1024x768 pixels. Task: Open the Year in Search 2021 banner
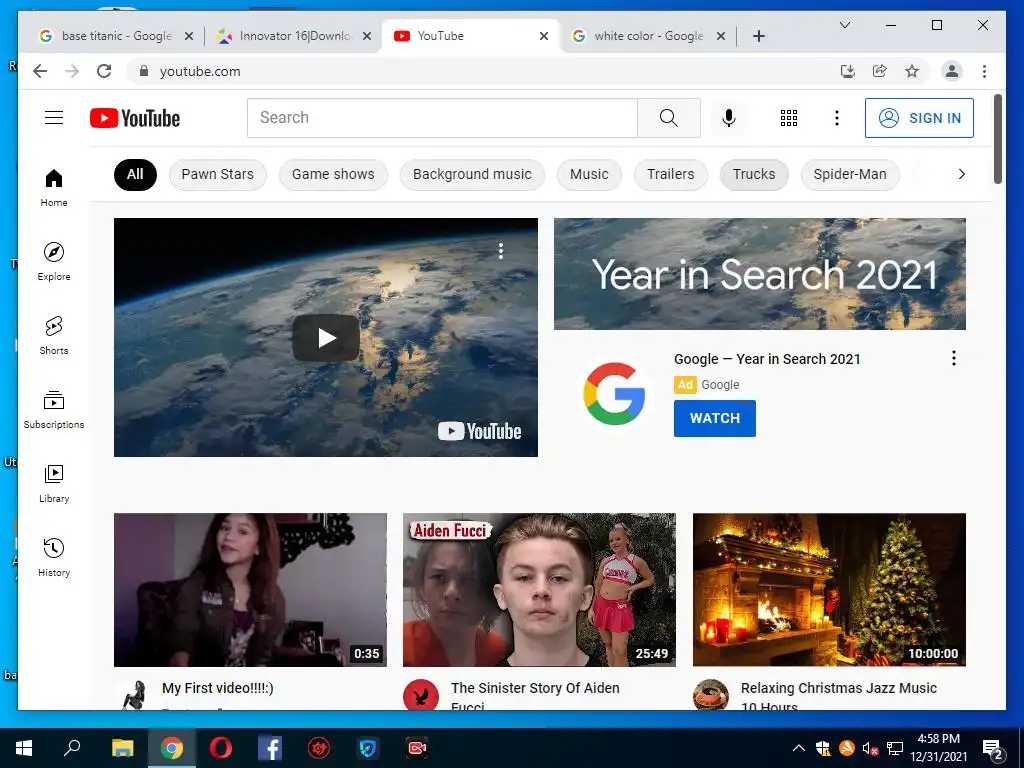click(x=760, y=274)
